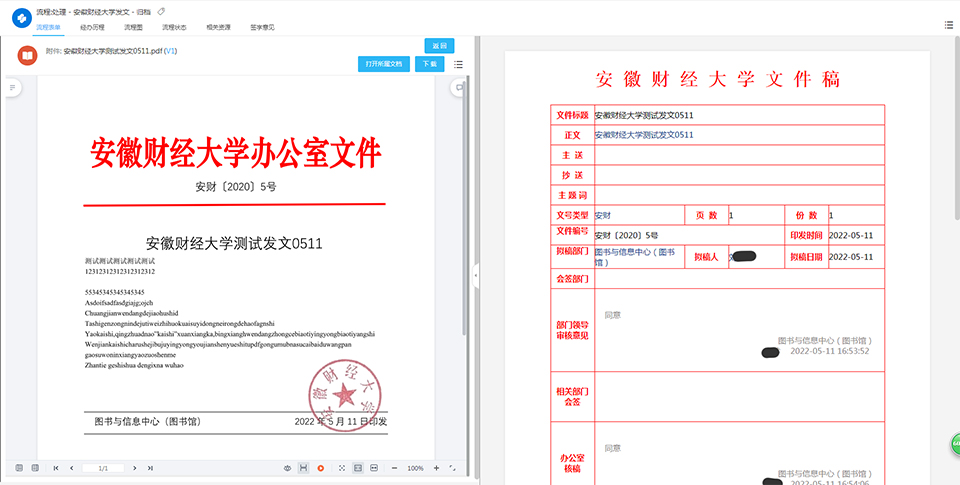960x485 pixels.
Task: Click the blue workflow app logo
Action: (x=21, y=18)
